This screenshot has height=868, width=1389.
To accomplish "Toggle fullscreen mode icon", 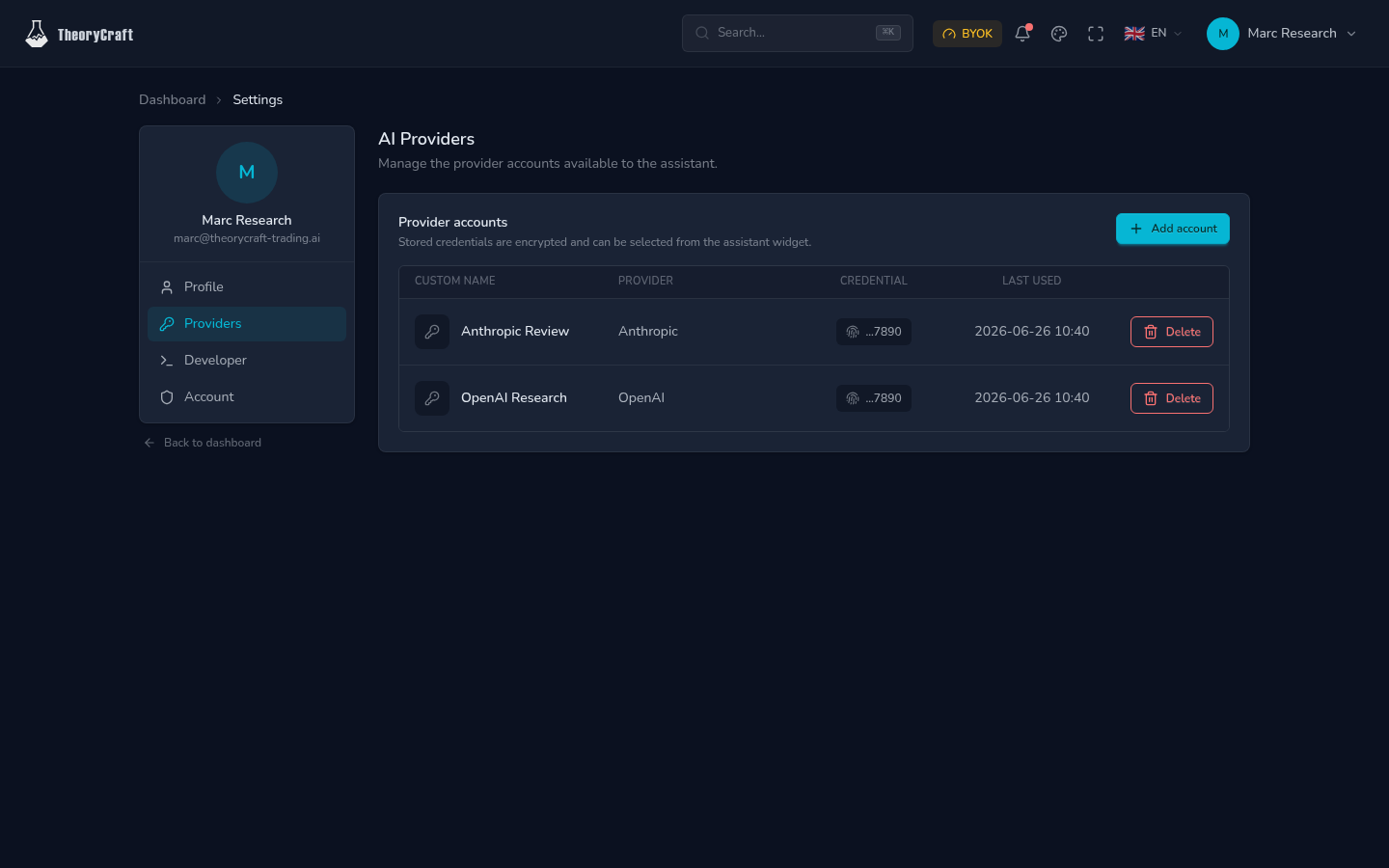I will tap(1096, 34).
